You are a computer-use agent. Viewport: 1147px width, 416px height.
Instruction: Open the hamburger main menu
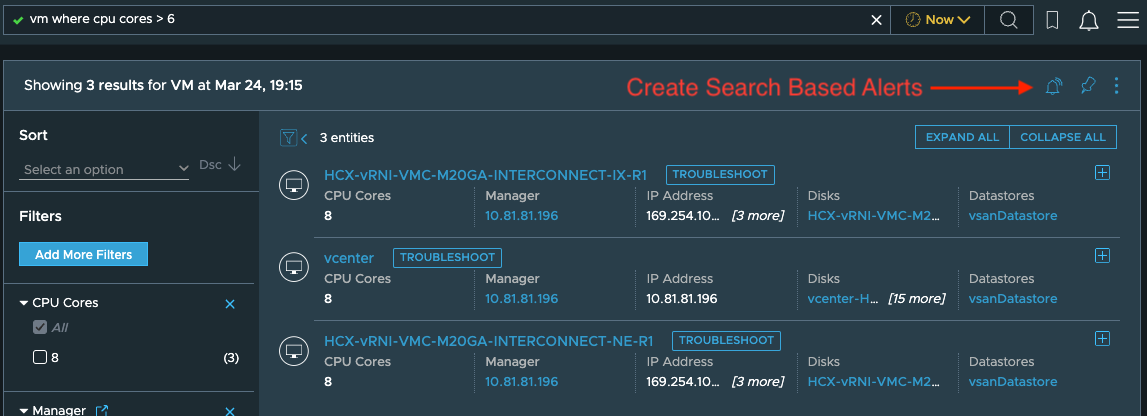click(x=1128, y=20)
